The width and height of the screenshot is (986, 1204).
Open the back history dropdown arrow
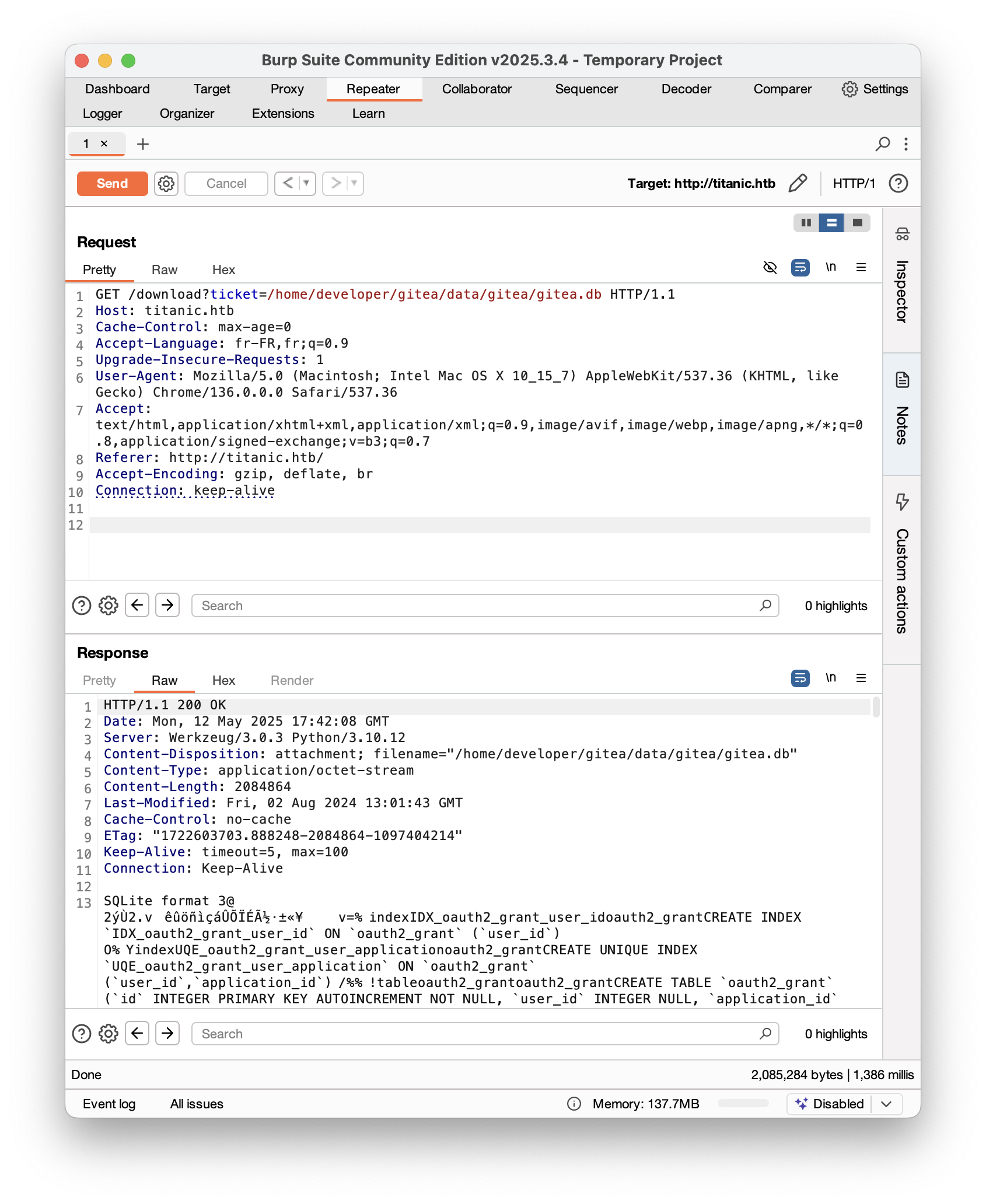(x=306, y=184)
